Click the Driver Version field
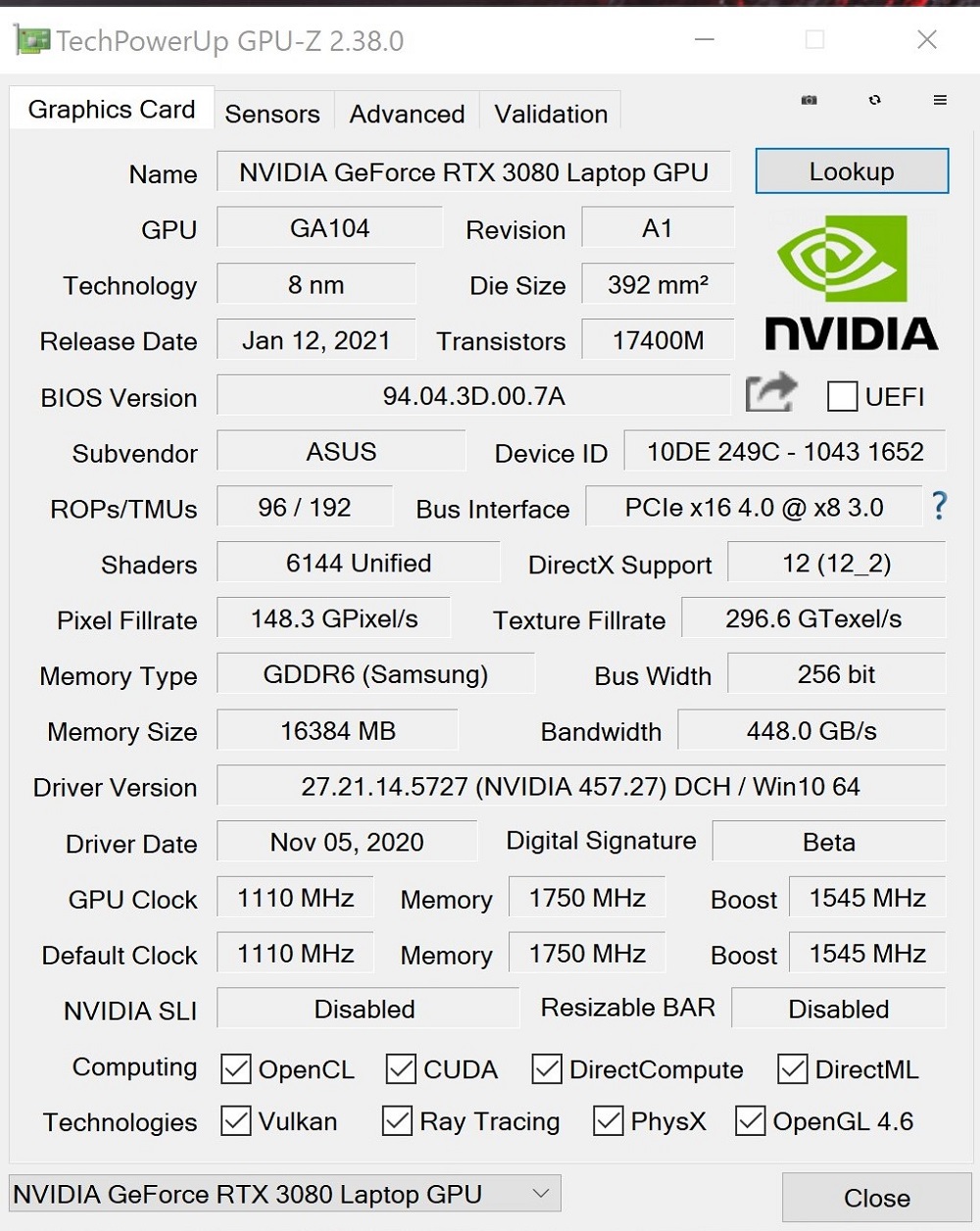Viewport: 980px width, 1231px height. [x=580, y=786]
